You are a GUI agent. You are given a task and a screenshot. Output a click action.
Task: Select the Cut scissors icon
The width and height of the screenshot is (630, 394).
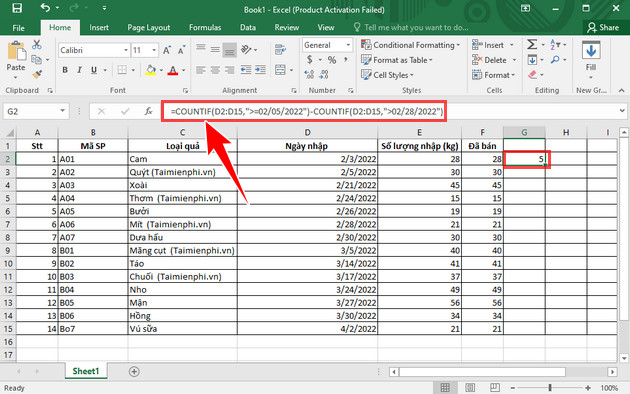pyautogui.click(x=37, y=45)
